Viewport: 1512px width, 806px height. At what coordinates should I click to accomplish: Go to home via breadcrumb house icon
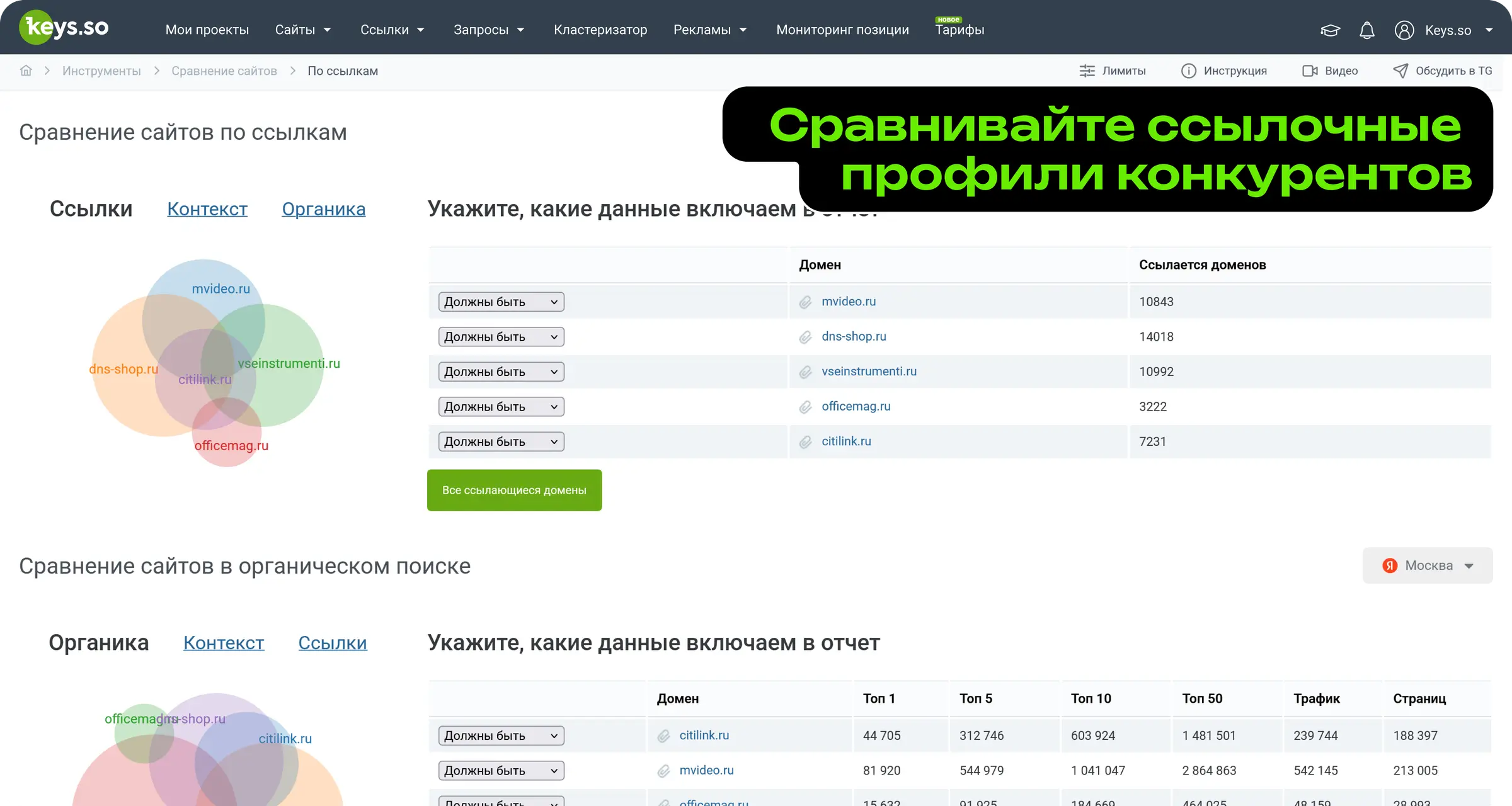[26, 71]
